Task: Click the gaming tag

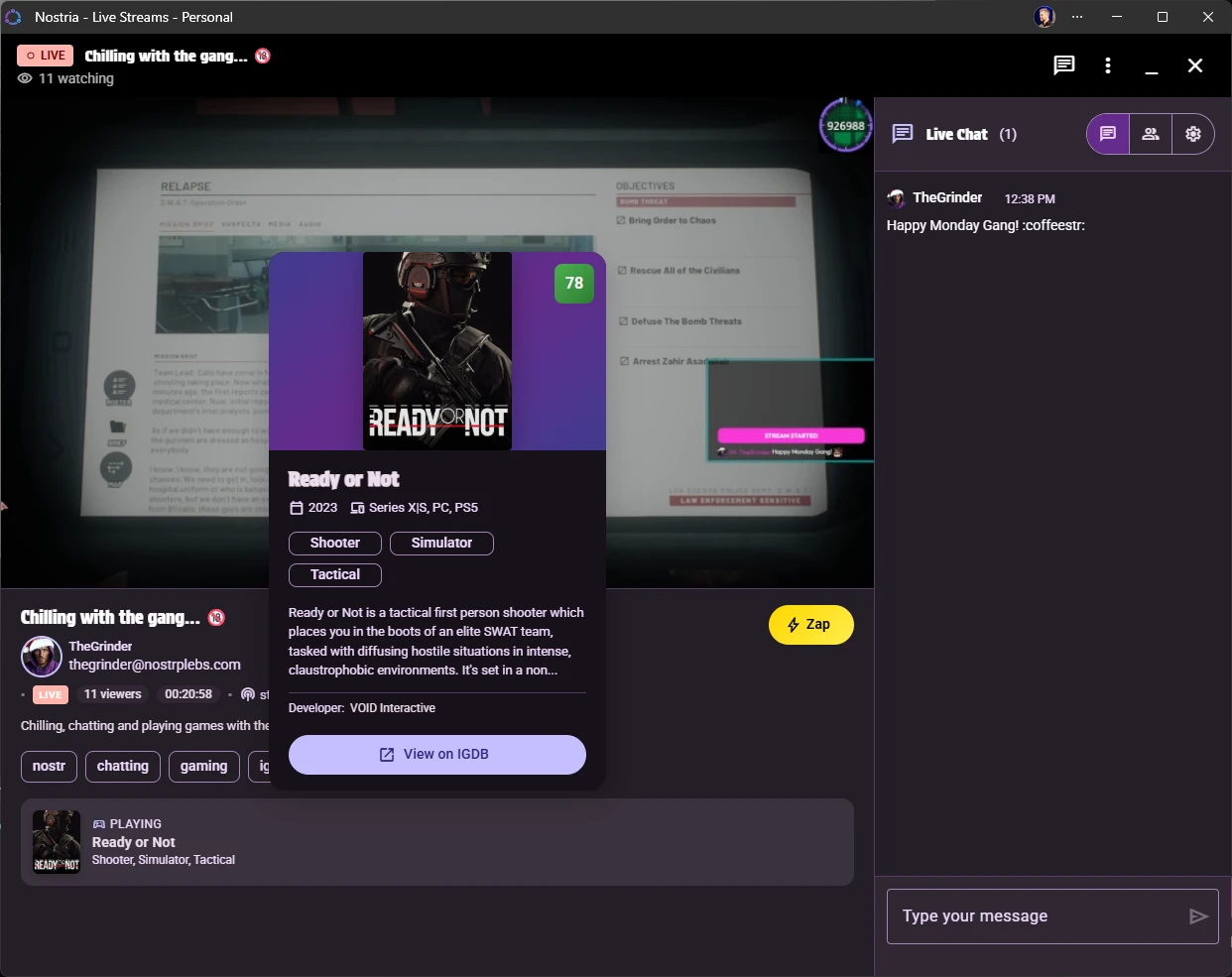Action: [x=203, y=766]
